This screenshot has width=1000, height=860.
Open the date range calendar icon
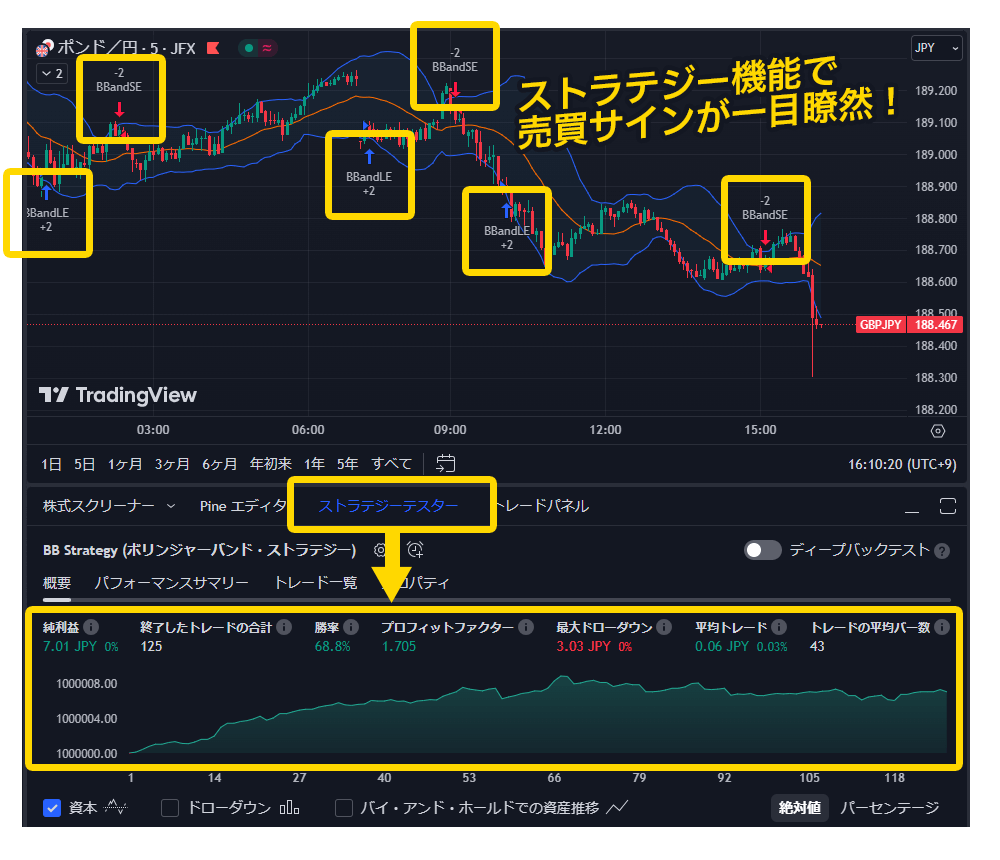pos(446,463)
